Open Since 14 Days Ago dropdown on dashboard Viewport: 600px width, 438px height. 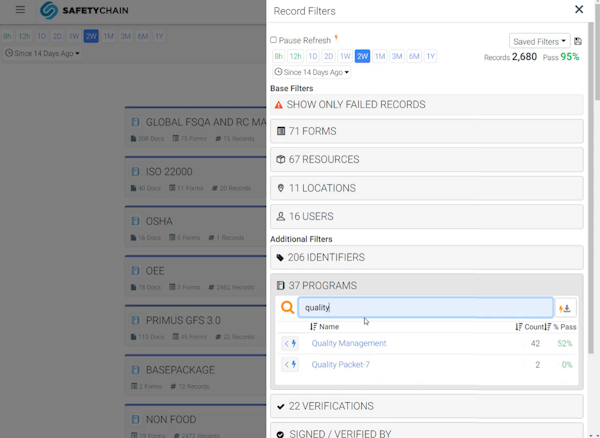click(42, 53)
